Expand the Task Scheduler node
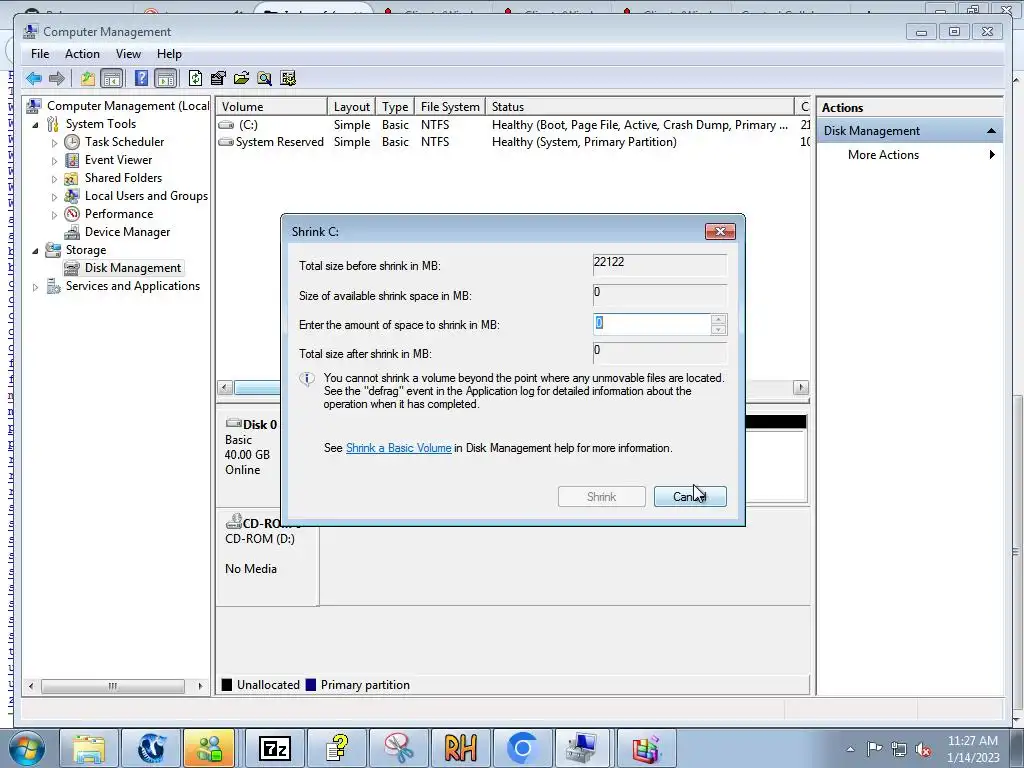Image resolution: width=1024 pixels, height=768 pixels. (54, 142)
